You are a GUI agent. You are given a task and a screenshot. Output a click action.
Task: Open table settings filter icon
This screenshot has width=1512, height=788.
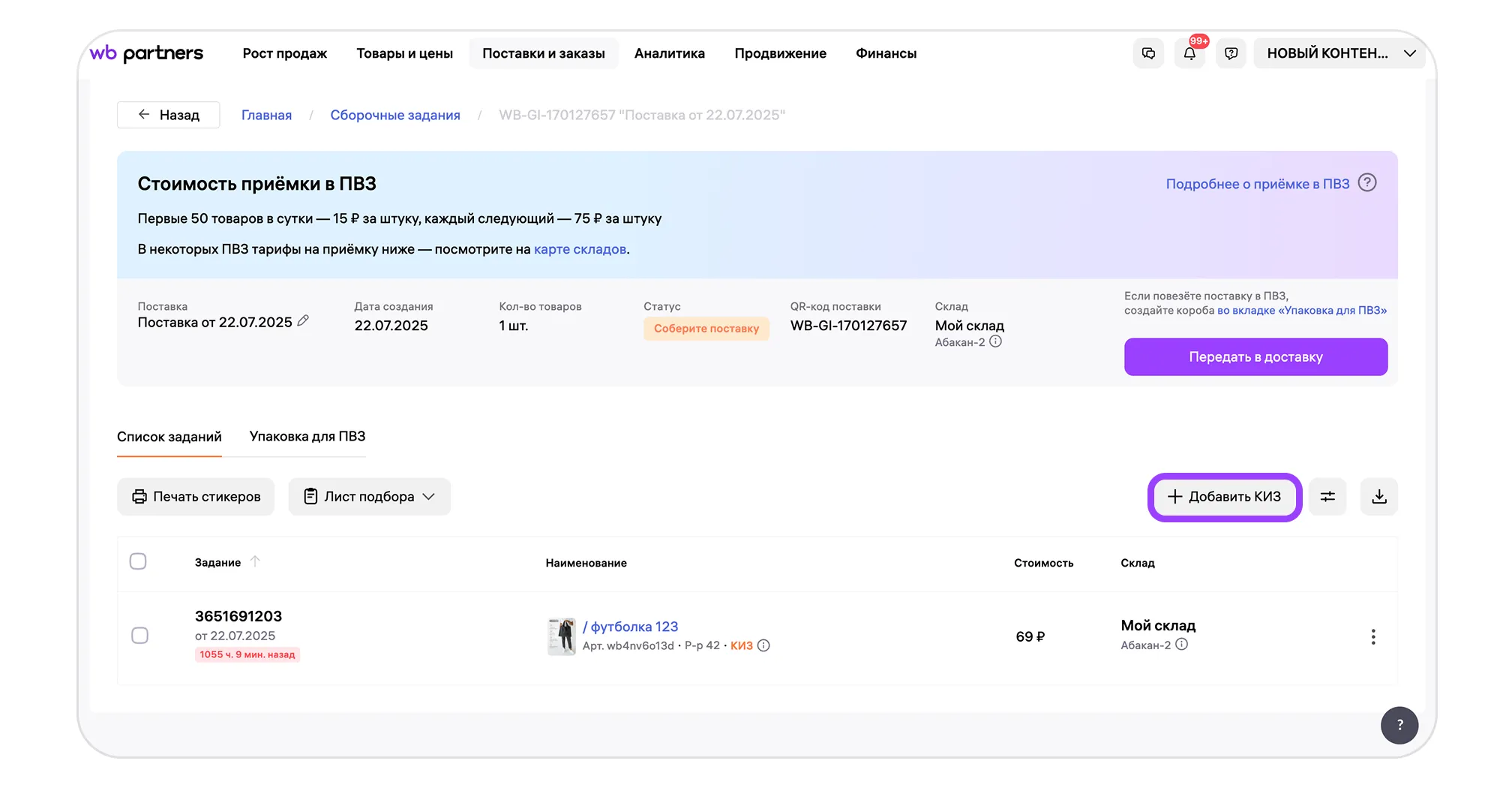click(1327, 497)
